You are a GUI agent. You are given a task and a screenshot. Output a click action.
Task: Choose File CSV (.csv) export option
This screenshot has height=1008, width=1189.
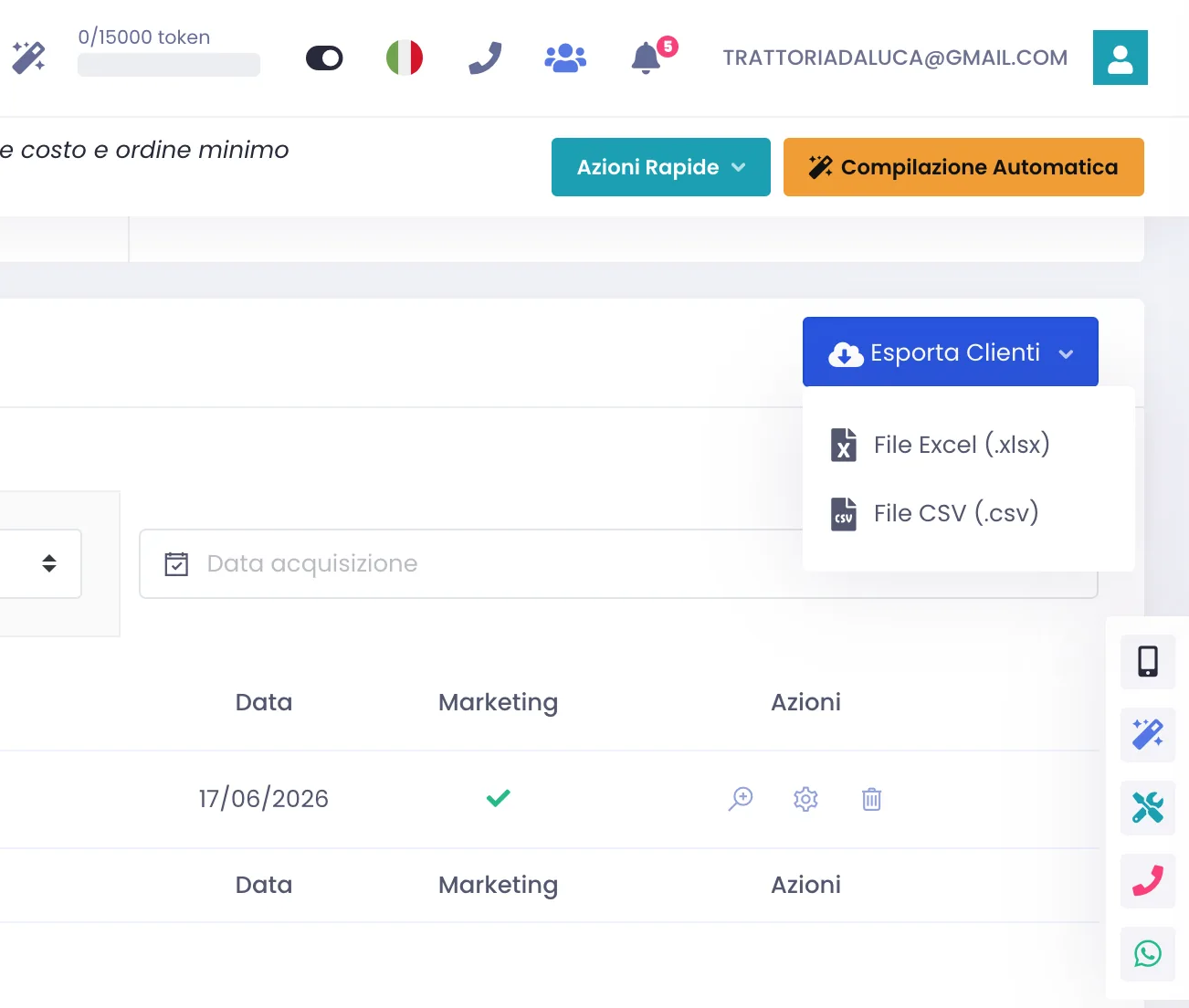[968, 513]
